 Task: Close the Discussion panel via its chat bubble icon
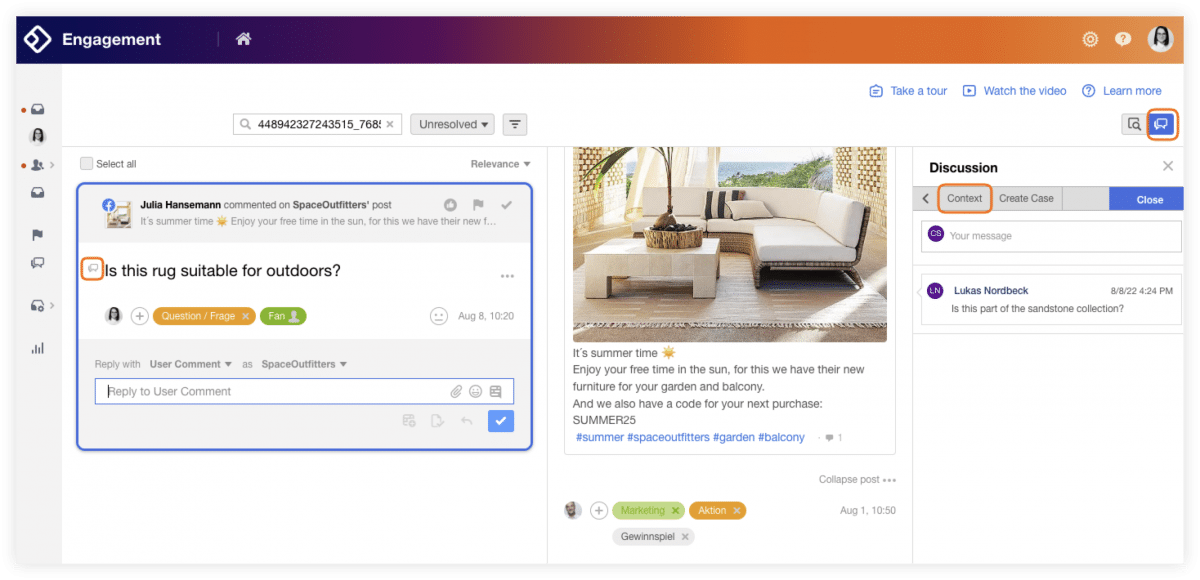pyautogui.click(x=1161, y=124)
